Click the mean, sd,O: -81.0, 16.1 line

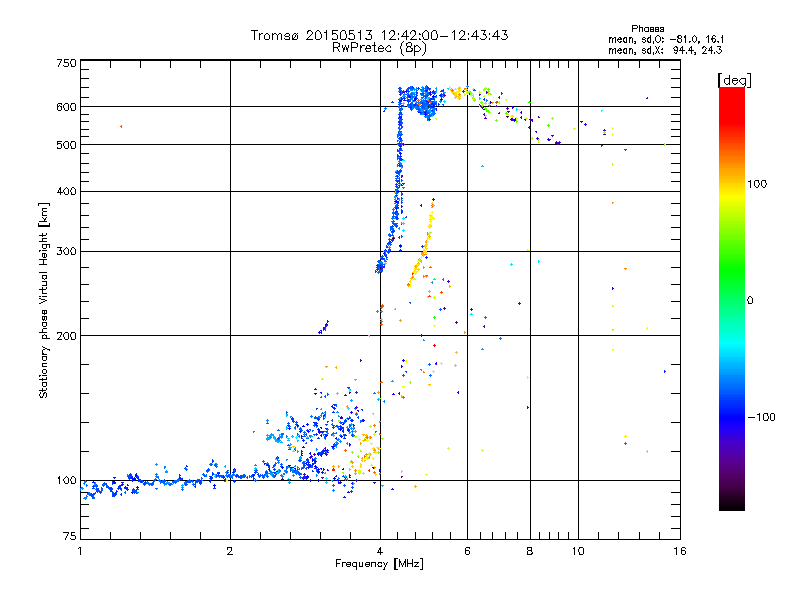click(666, 40)
